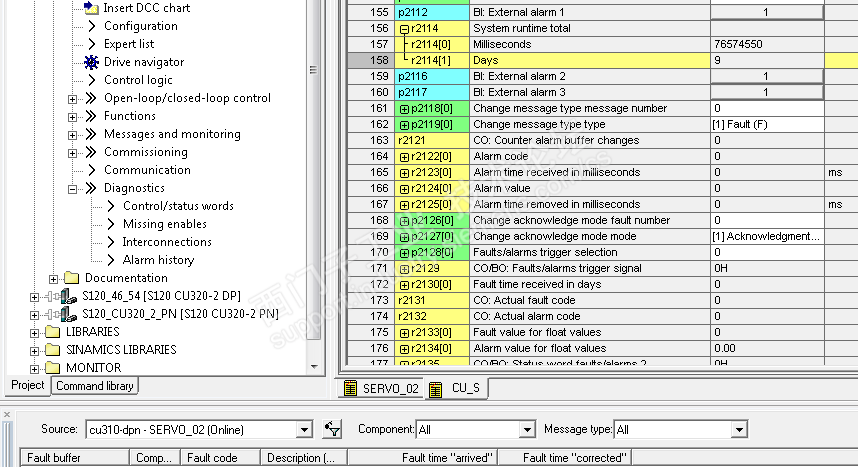Click the double-arrow icon beside Commissioning

click(91, 152)
